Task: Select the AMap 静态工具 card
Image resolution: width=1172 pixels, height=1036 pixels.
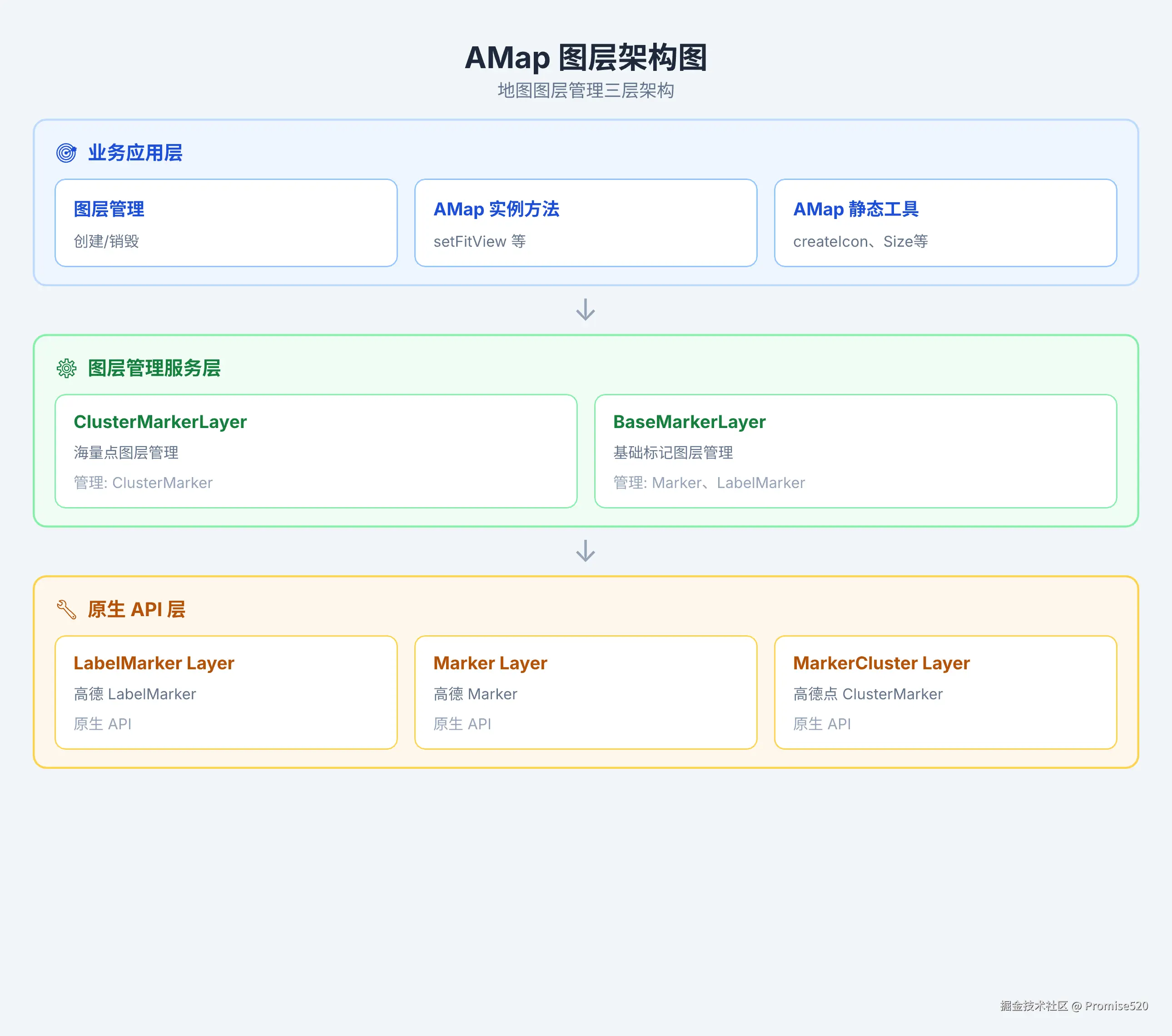Action: point(945,223)
